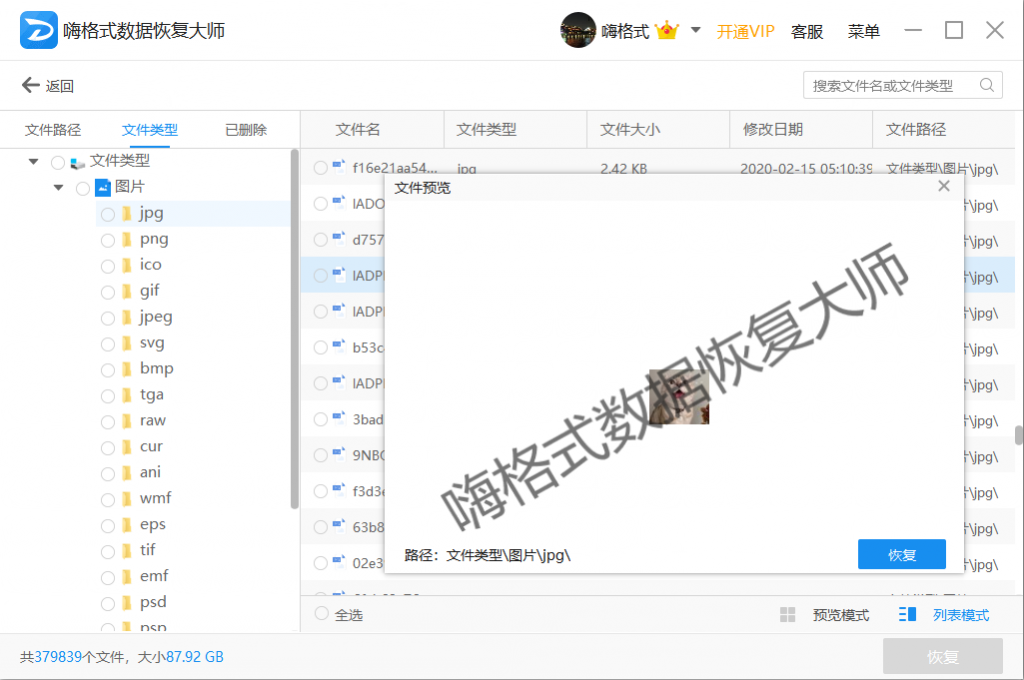1024x680 pixels.
Task: Open the account dropdown arrow
Action: (x=696, y=30)
